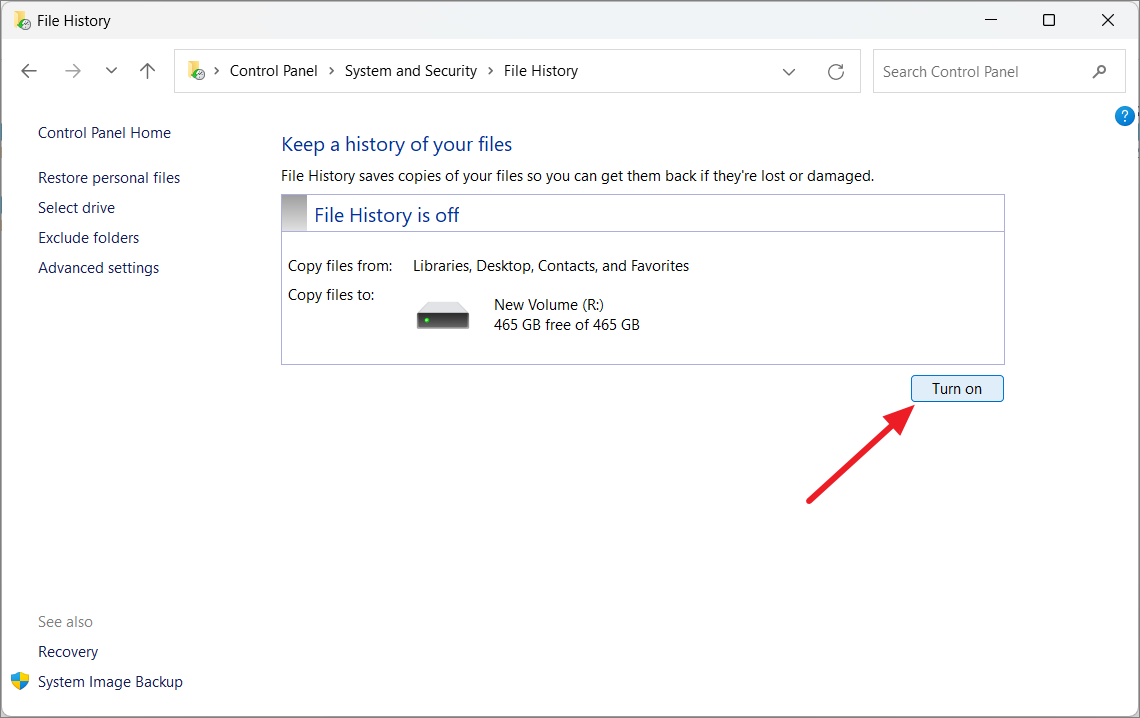Screen dimensions: 1140x718
Task: Open Advanced settings
Action: [x=98, y=267]
